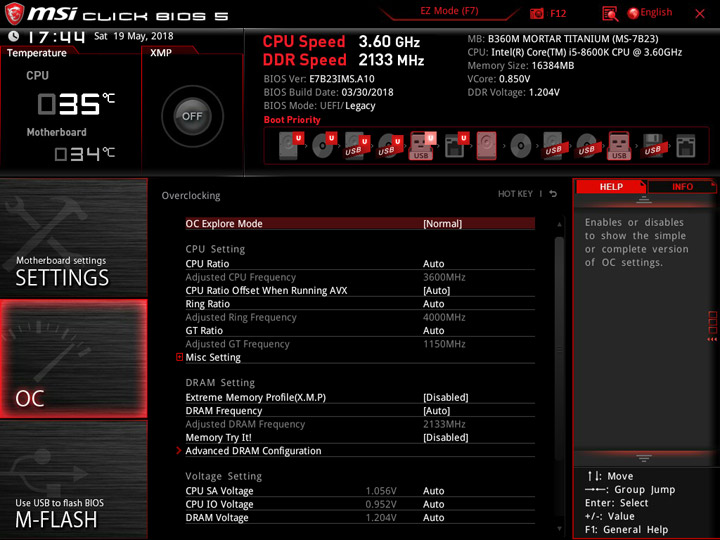Click the HOT KEY label
Screen dimensions: 720x540
[x=515, y=194]
